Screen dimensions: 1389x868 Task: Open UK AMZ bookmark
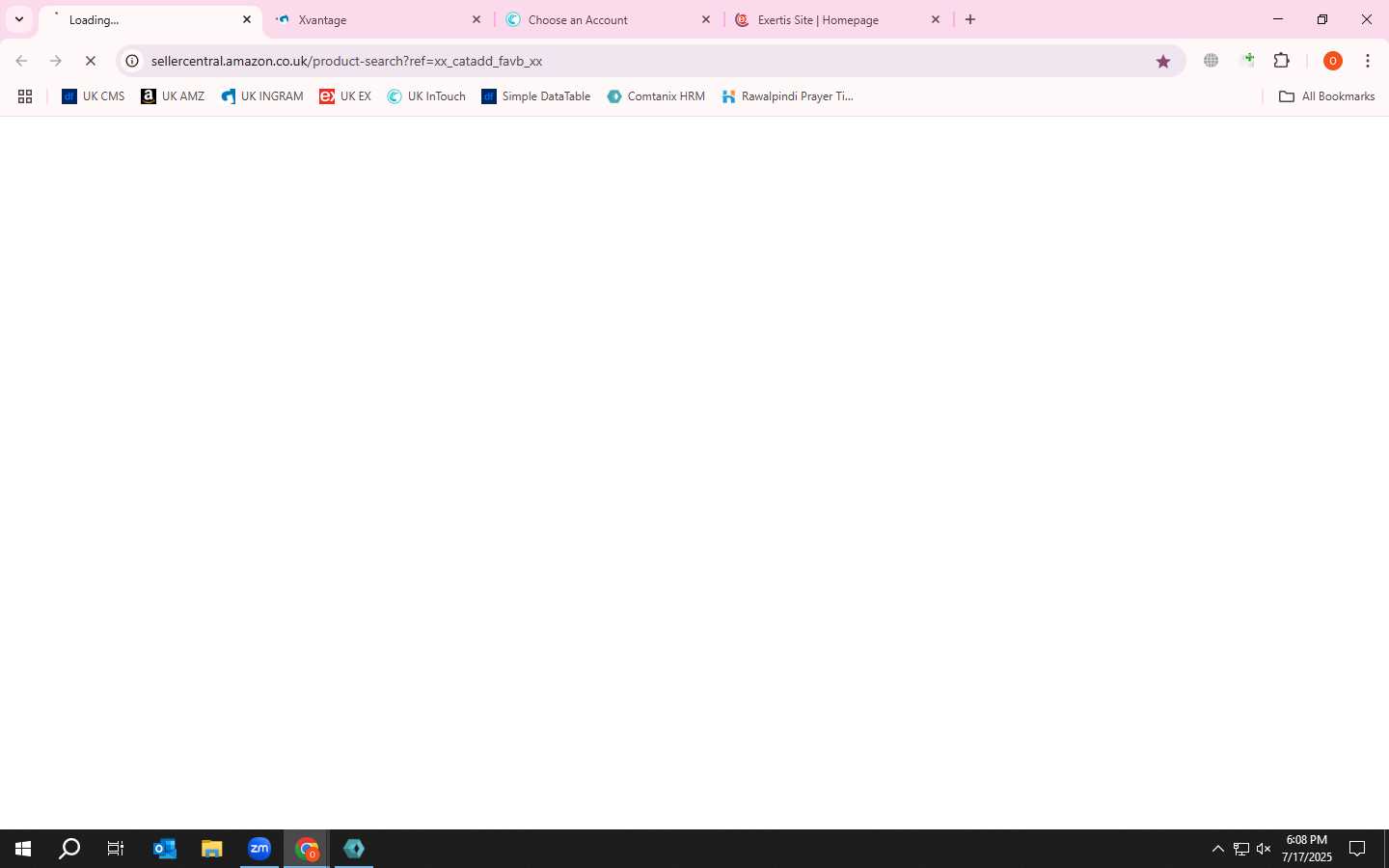click(173, 96)
